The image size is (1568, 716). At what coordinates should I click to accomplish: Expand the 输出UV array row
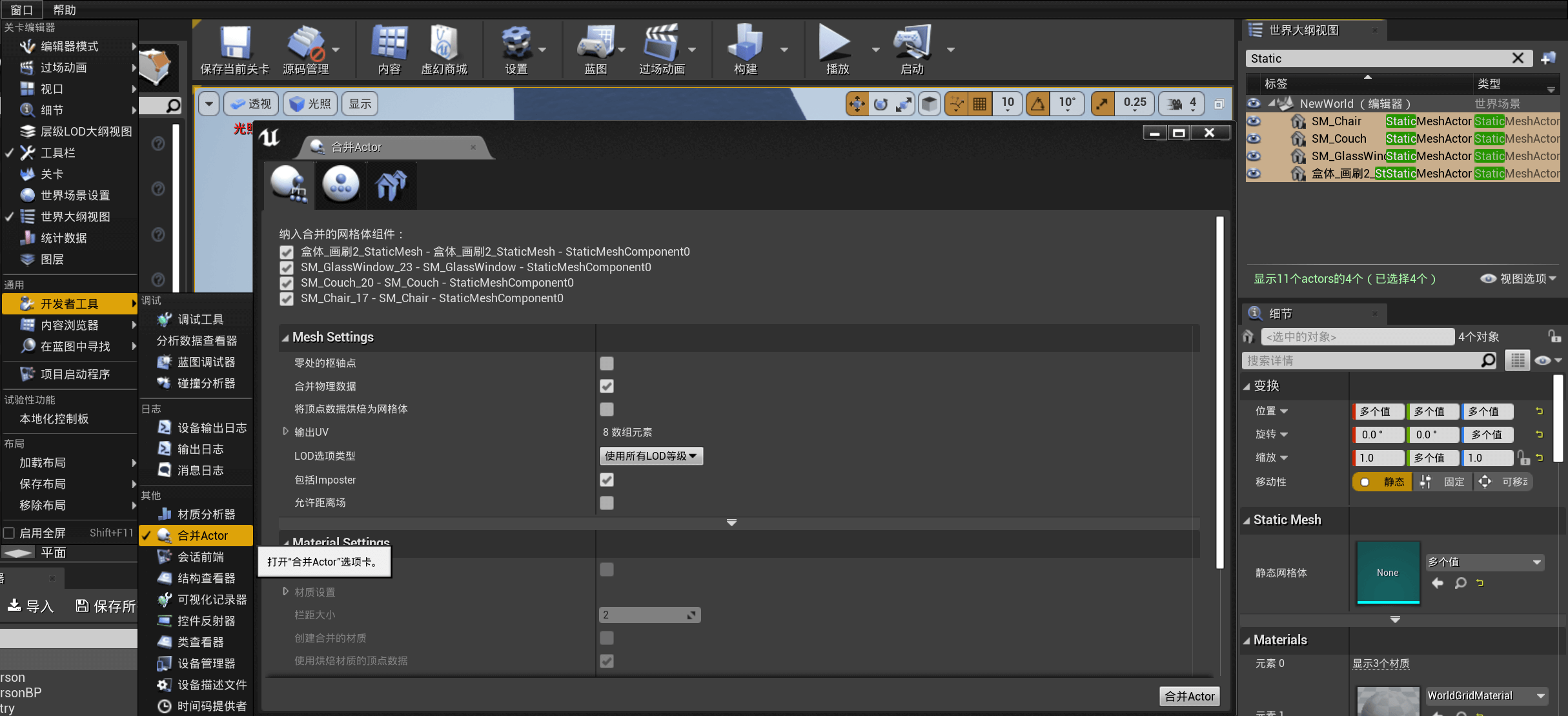[x=285, y=431]
